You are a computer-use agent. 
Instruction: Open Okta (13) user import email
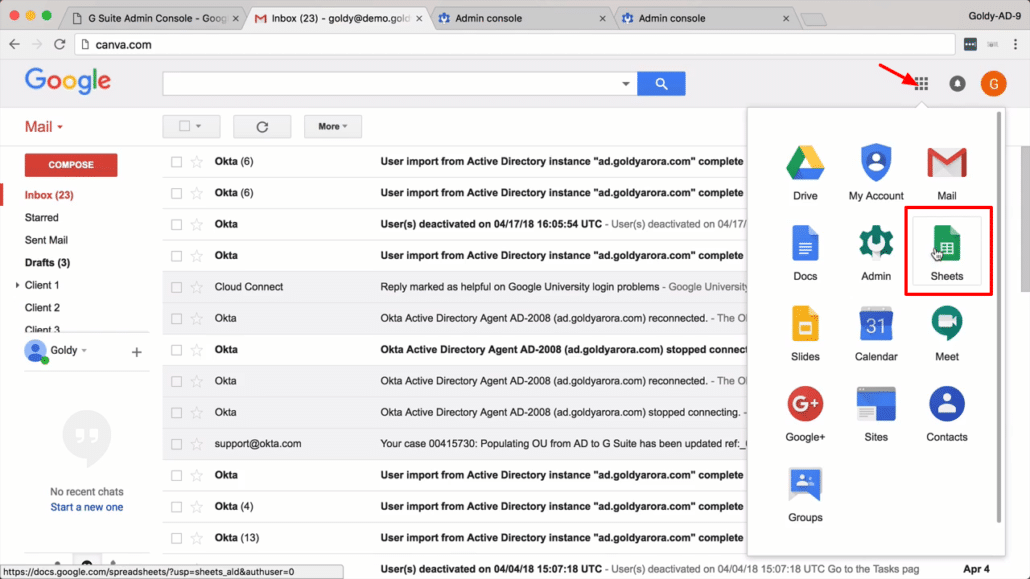(455, 538)
